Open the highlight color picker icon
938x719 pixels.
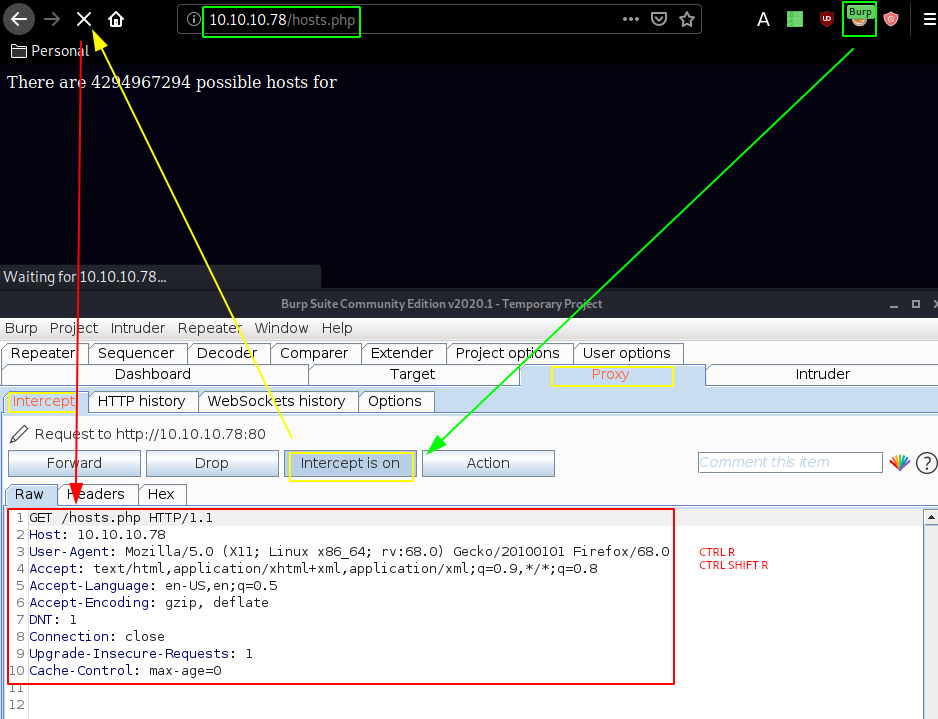point(900,462)
